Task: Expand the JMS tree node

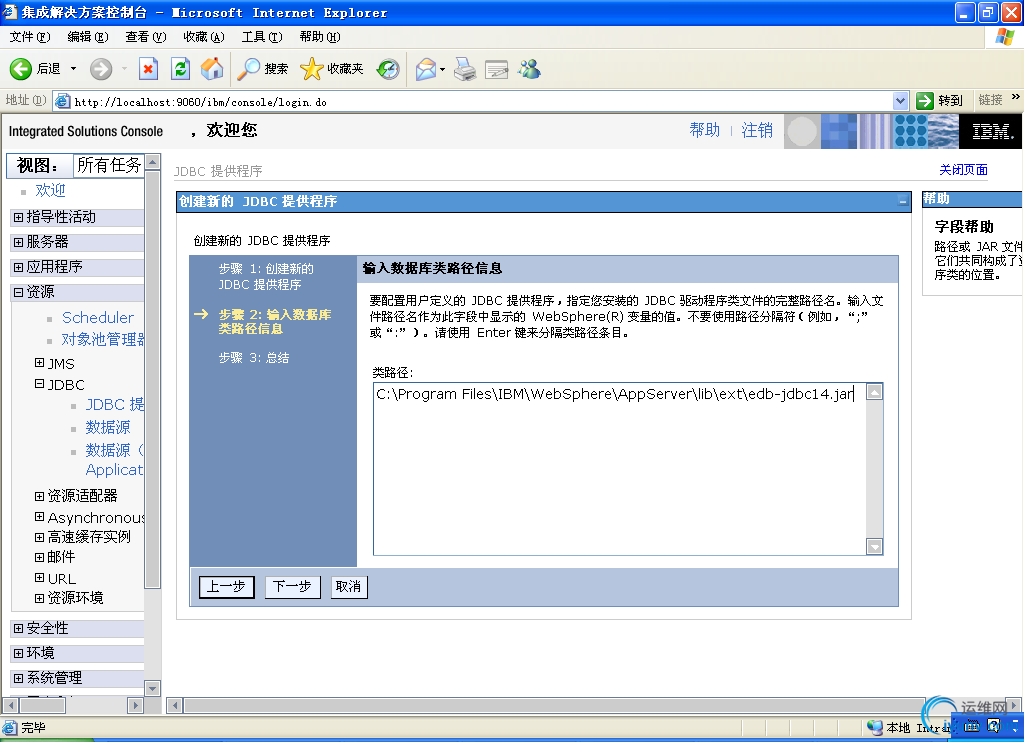Action: coord(39,363)
